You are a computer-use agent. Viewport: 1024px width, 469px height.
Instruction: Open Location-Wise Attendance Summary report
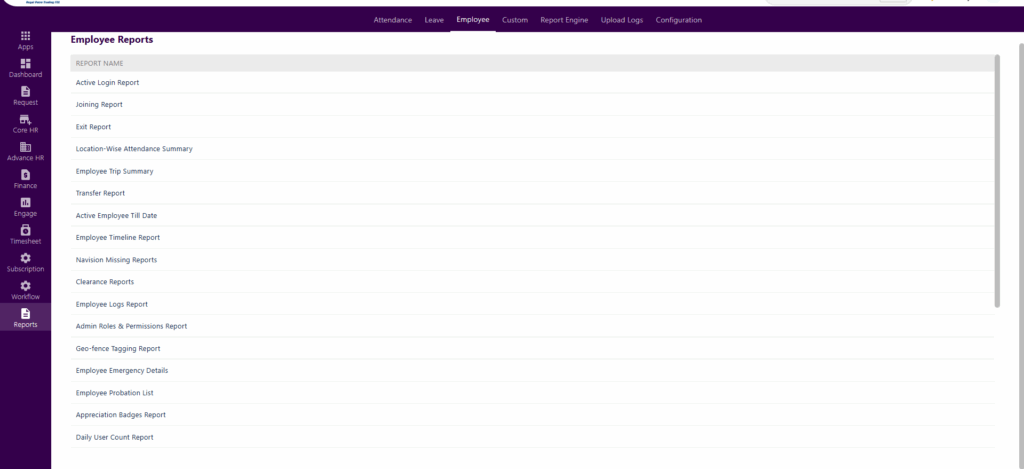(x=134, y=149)
